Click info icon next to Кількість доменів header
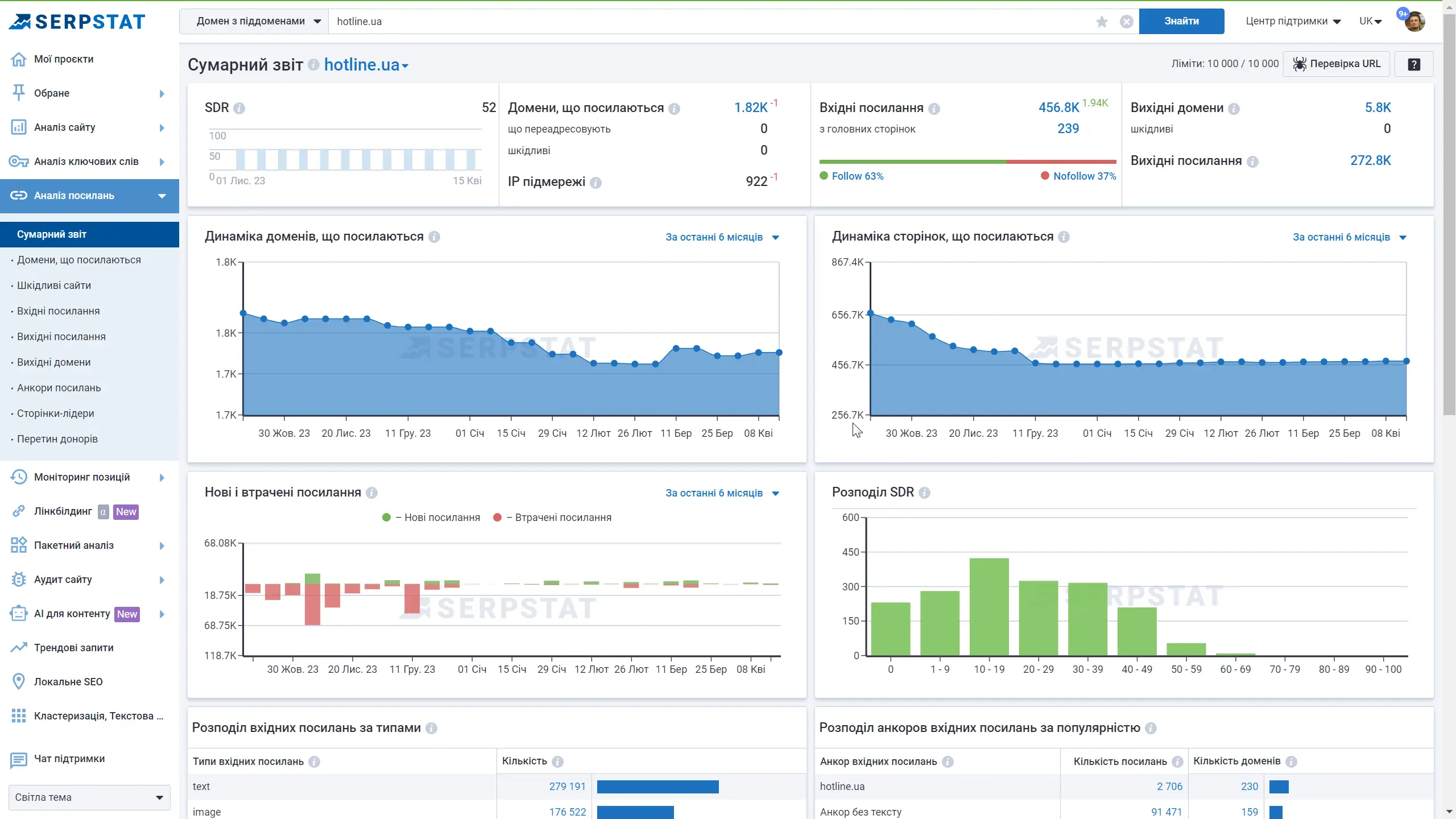 [x=1291, y=762]
